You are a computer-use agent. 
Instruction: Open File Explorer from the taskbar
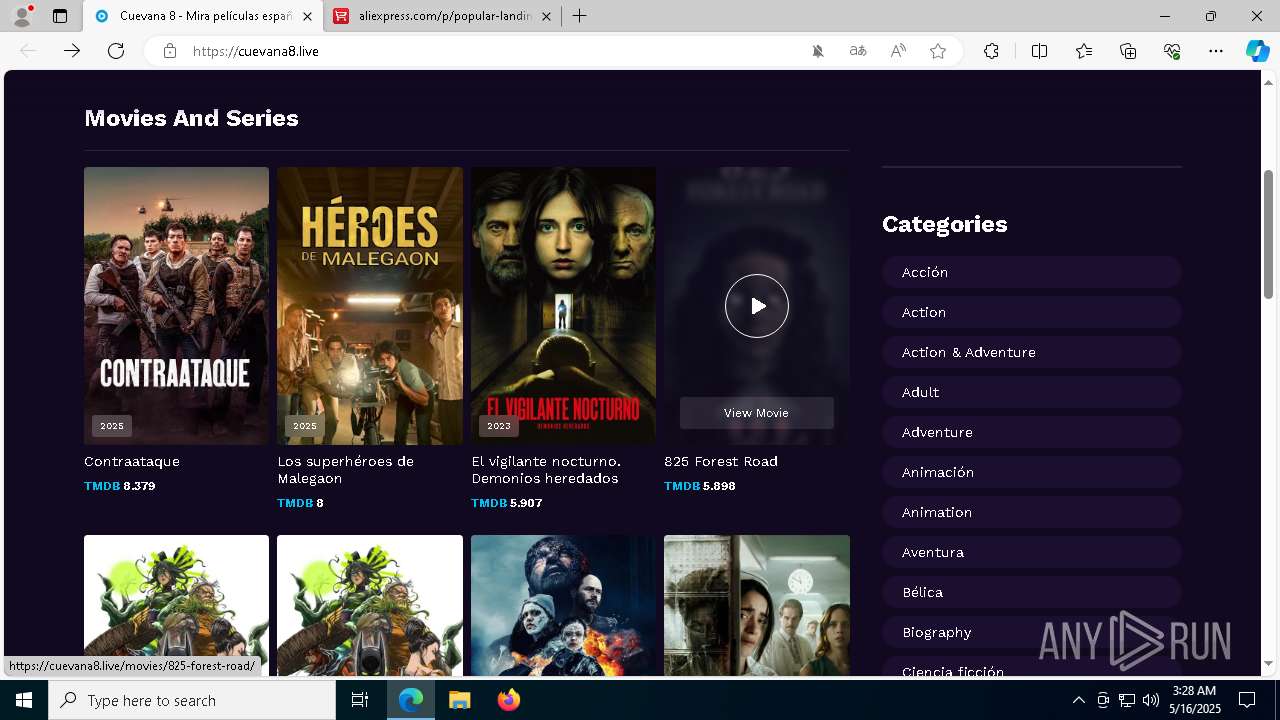tap(459, 700)
